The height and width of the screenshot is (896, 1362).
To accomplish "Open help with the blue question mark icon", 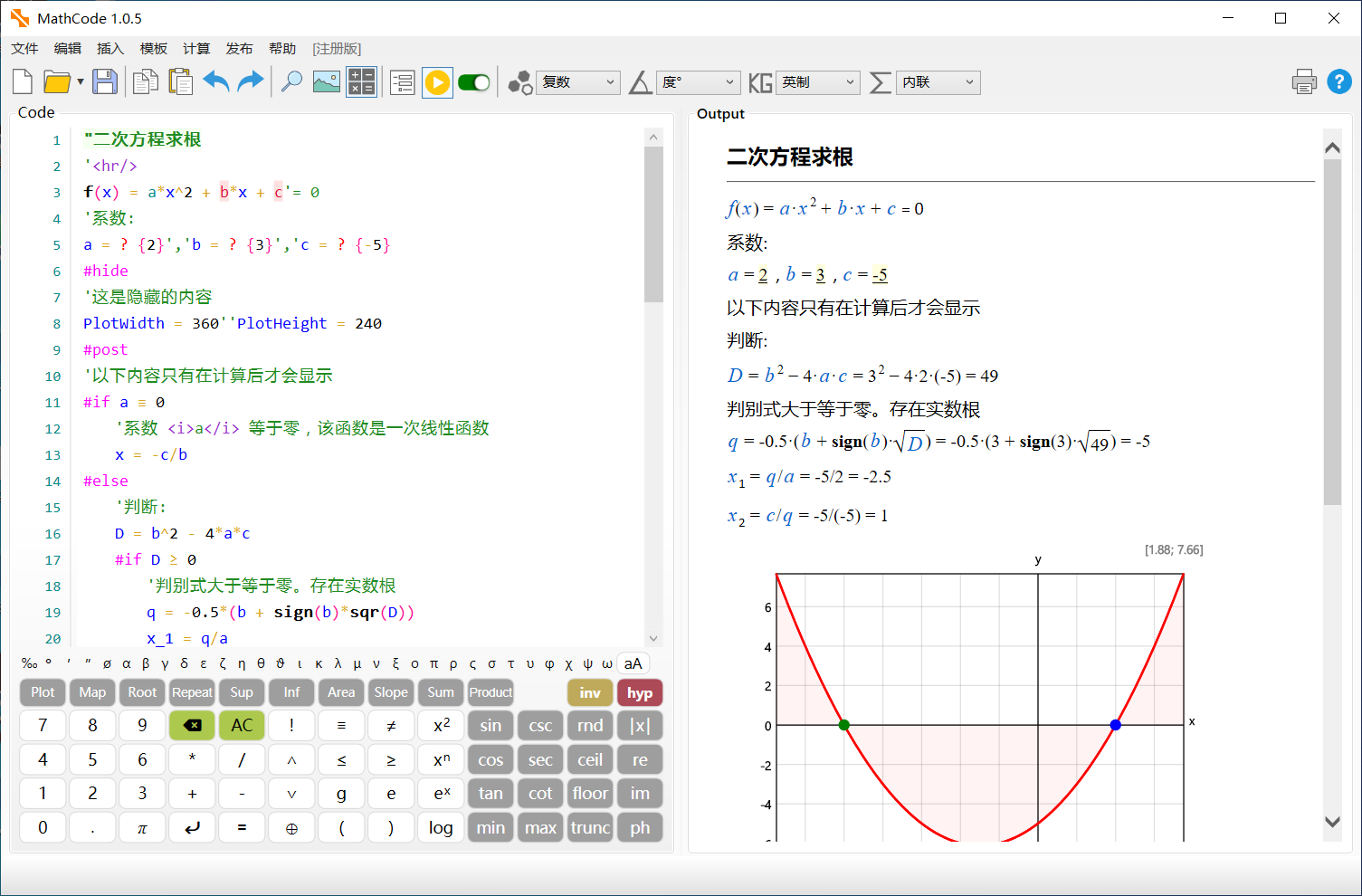I will click(x=1339, y=82).
